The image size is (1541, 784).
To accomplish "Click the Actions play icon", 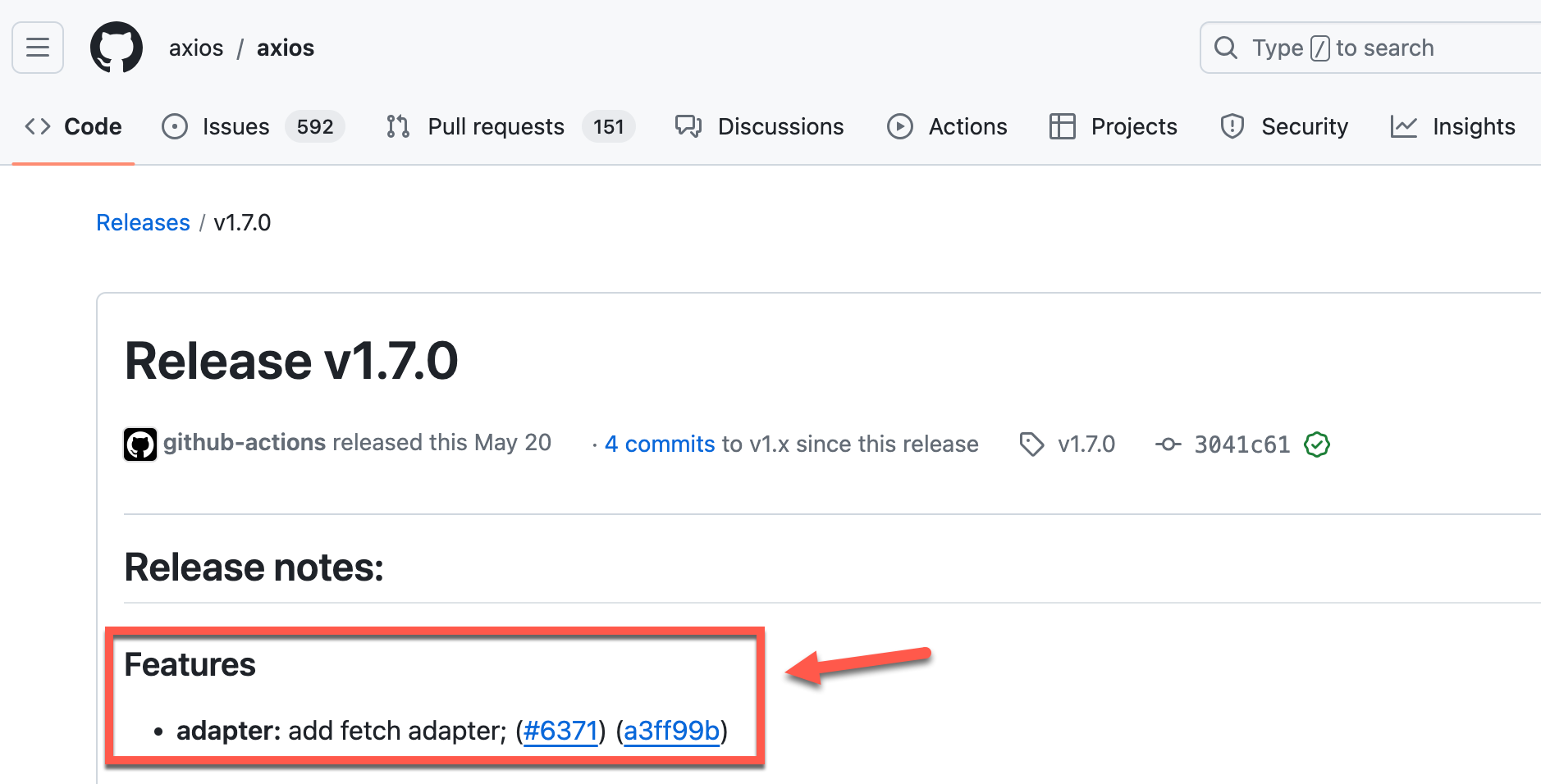I will 900,126.
